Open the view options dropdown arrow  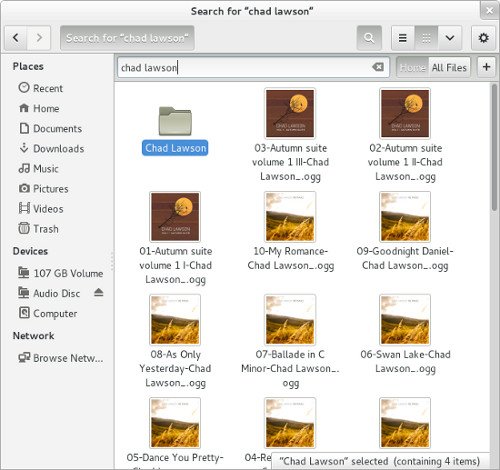click(x=450, y=38)
